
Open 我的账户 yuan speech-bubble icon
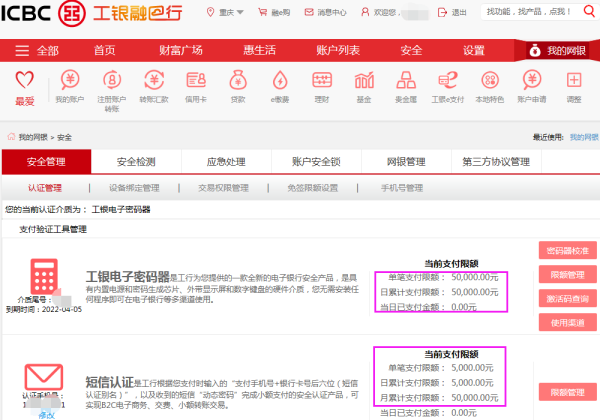[x=70, y=80]
